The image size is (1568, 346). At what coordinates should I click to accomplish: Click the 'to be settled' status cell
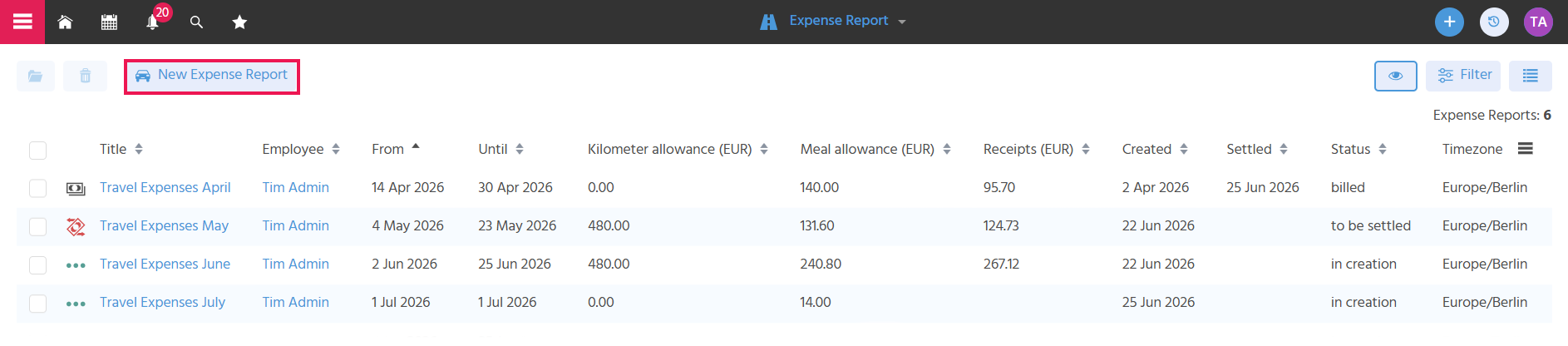1371,225
